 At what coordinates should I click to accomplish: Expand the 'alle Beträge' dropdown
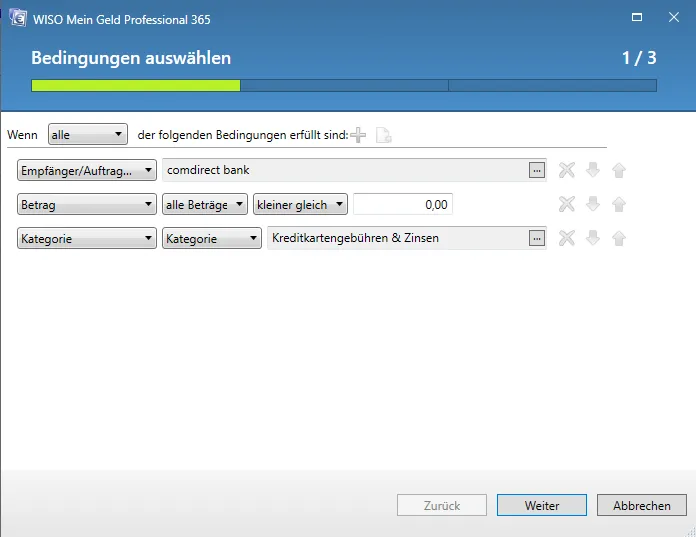pos(204,205)
